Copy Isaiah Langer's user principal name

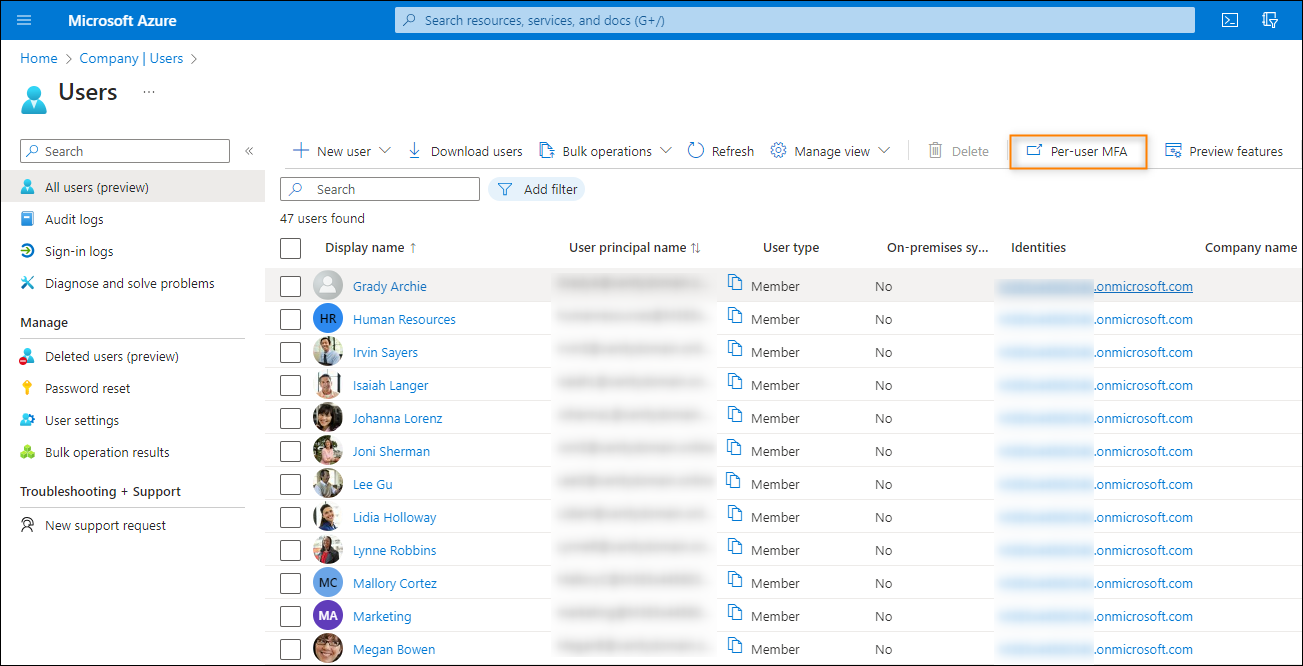735,382
